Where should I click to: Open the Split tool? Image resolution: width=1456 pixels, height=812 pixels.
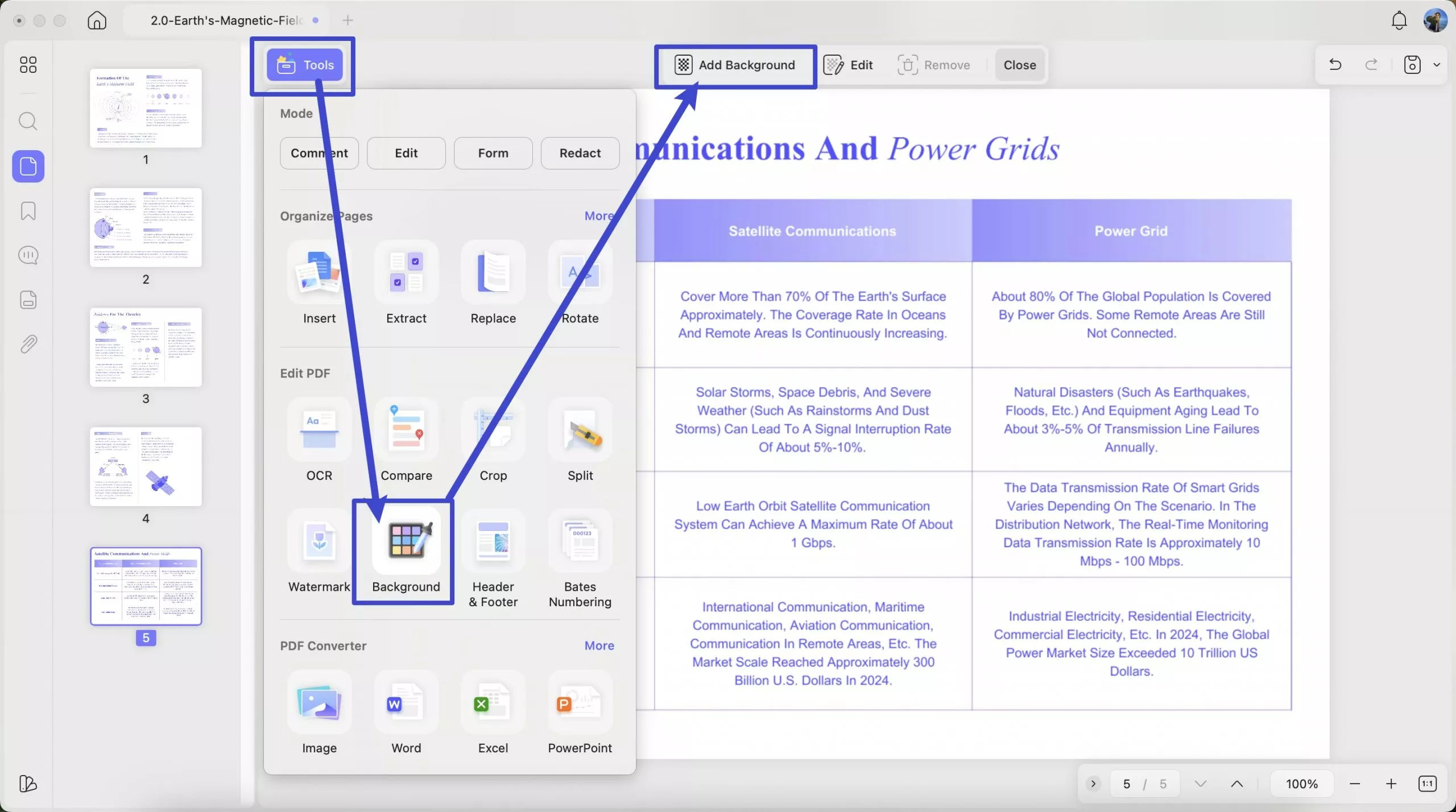(580, 440)
